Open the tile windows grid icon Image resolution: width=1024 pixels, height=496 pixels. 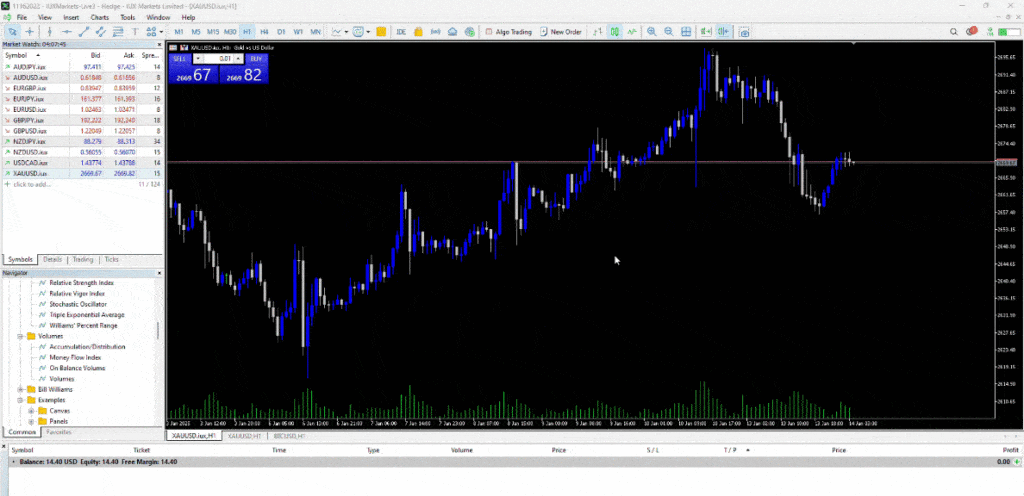coord(686,32)
